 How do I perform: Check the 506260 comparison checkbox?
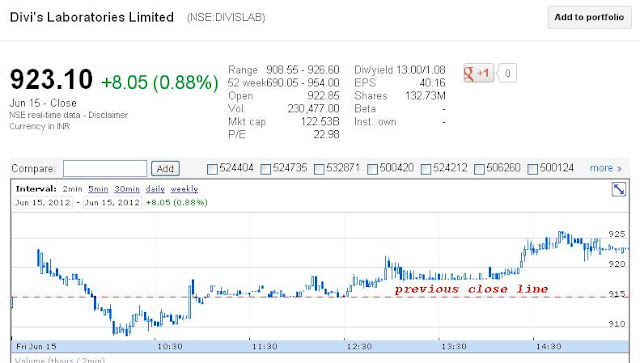479,169
